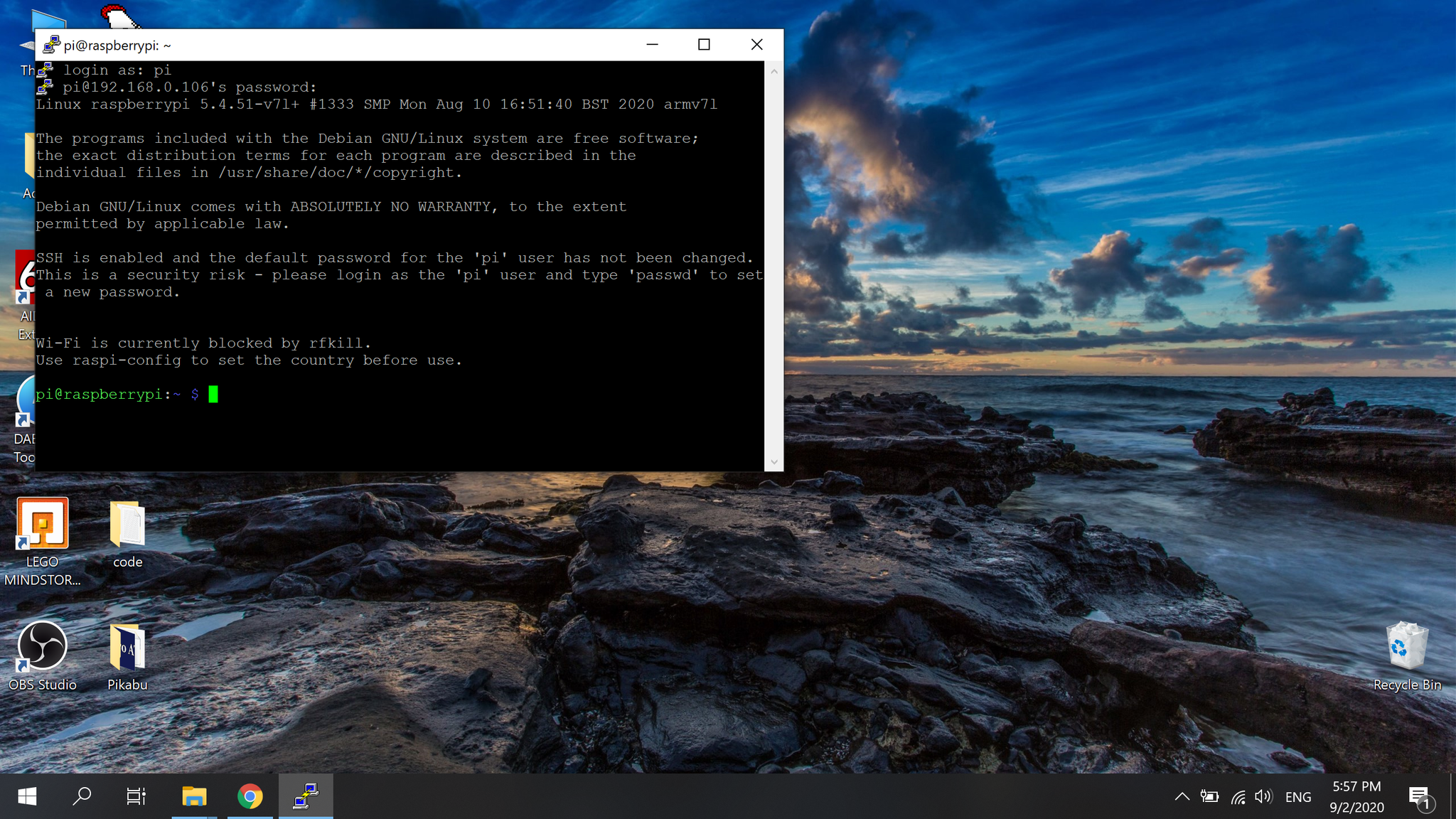Click the pi@192.168.0.106's password line
1456x819 pixels.
[x=190, y=87]
